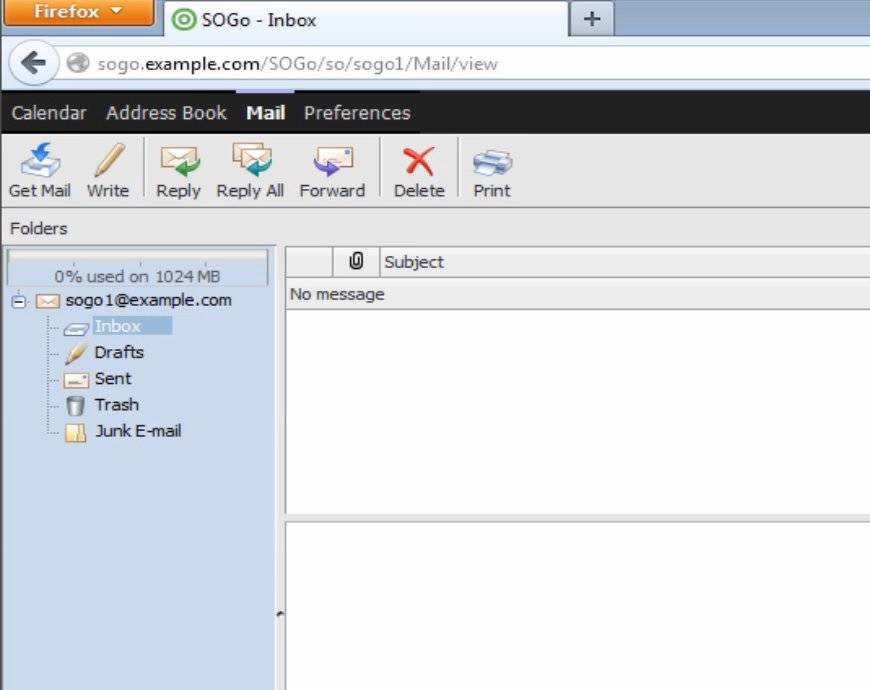Click the Forward message icon
This screenshot has height=690, width=870.
pos(333,161)
